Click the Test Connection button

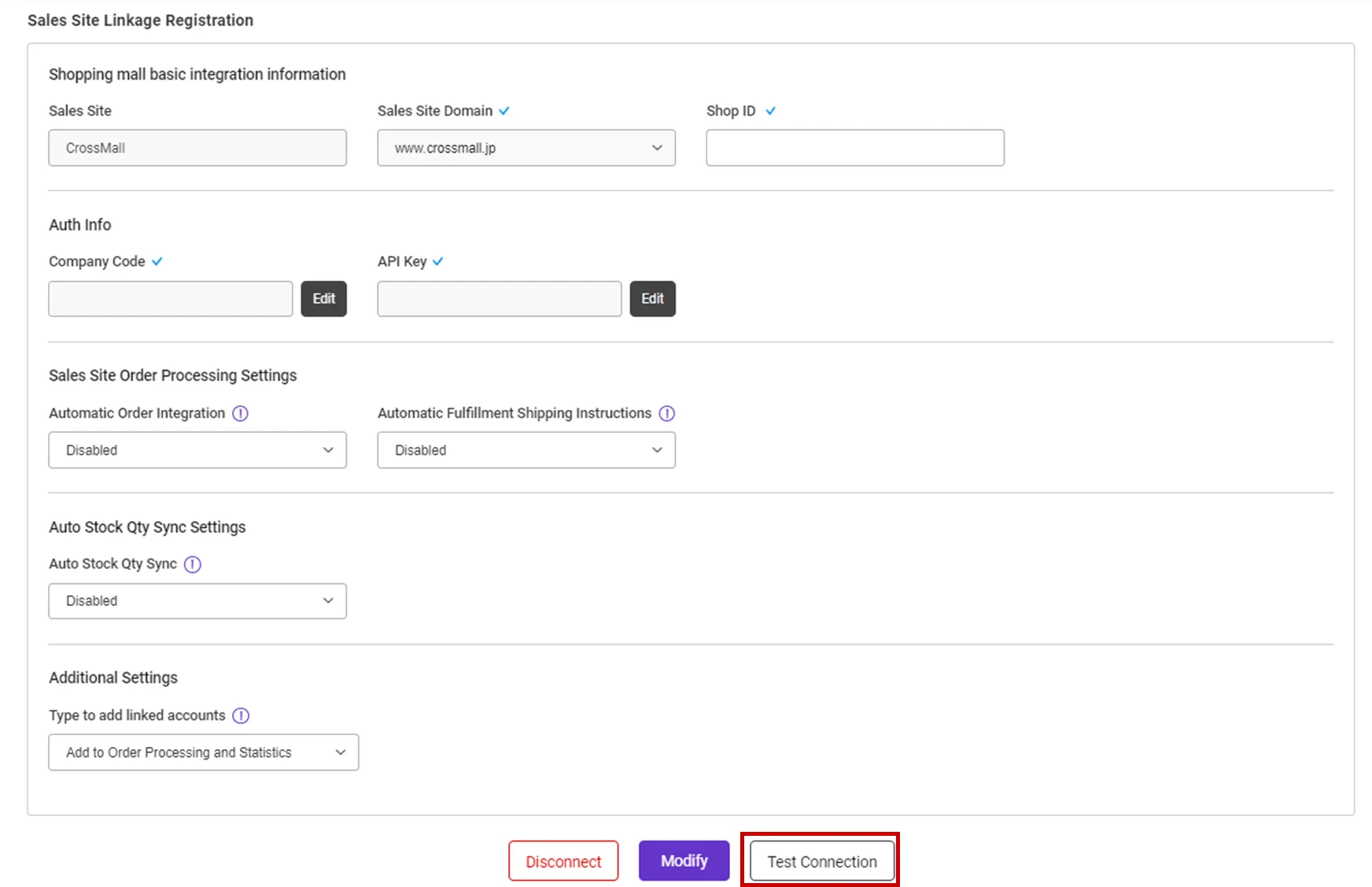[822, 861]
